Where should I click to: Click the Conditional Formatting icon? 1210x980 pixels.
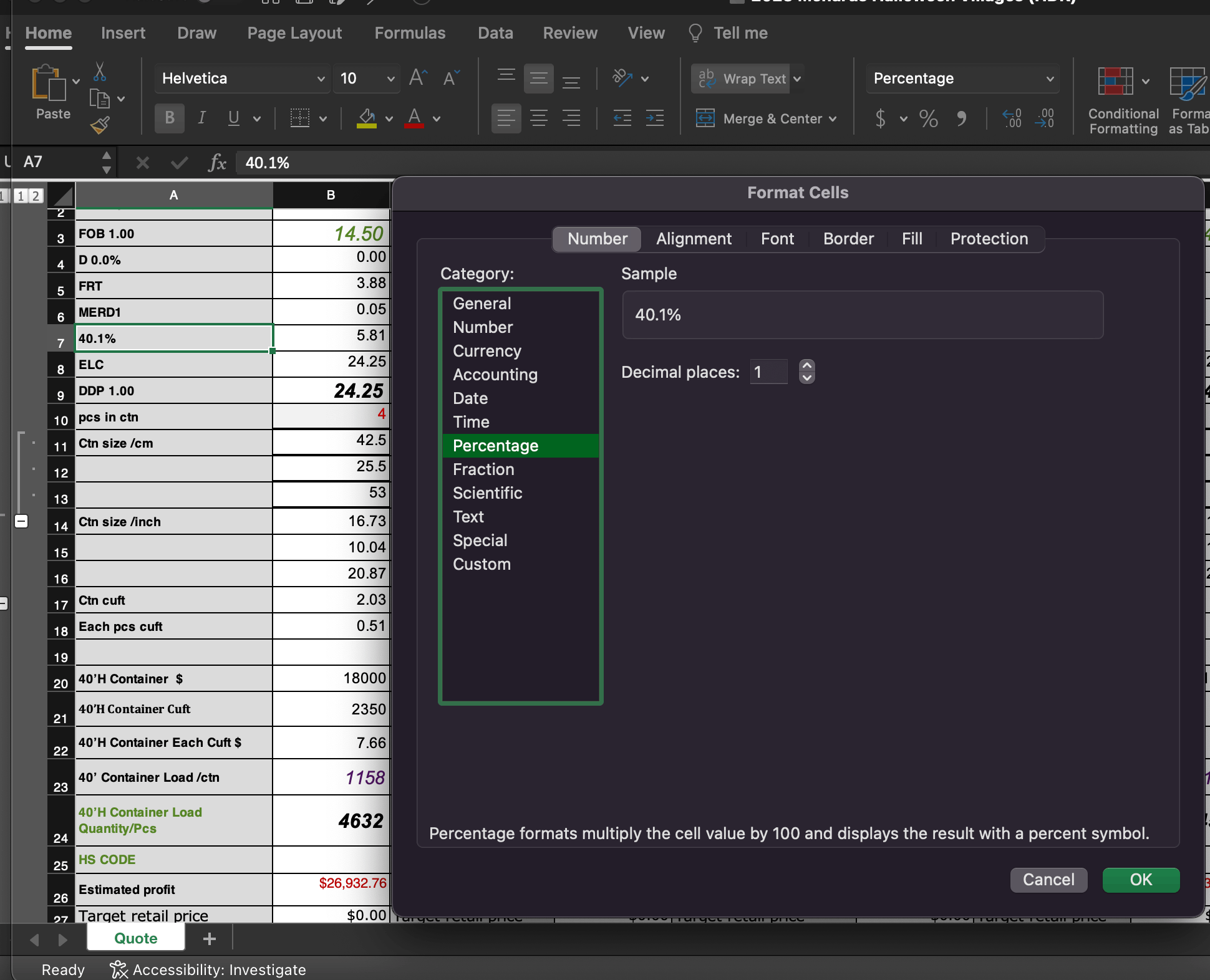tap(1115, 81)
